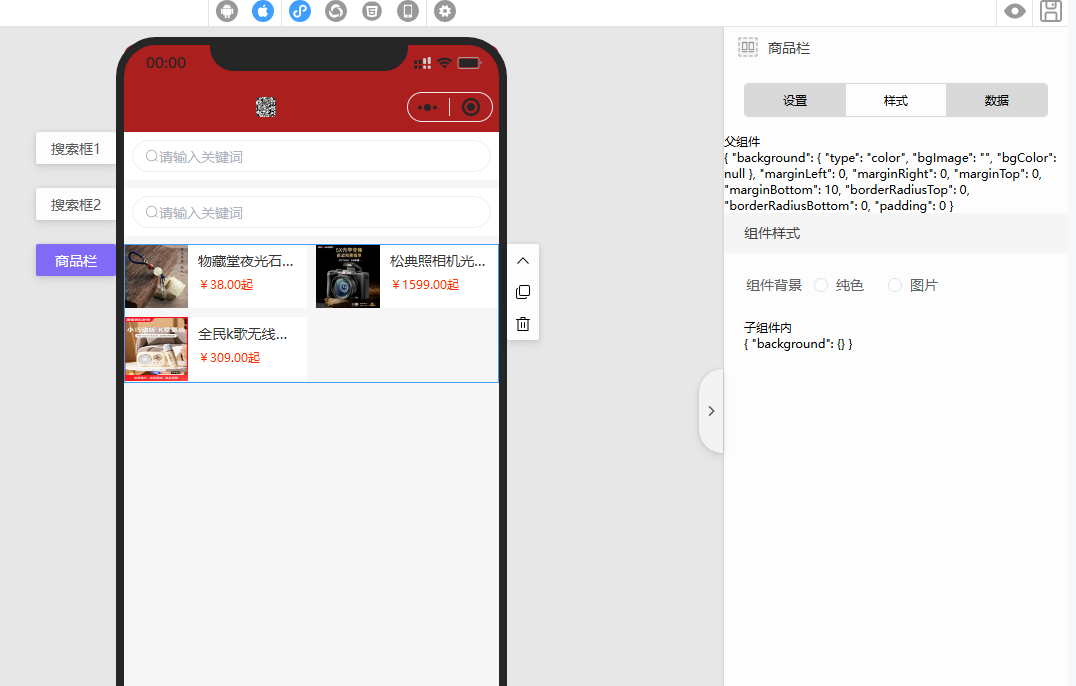Select the Android platform icon

(227, 11)
